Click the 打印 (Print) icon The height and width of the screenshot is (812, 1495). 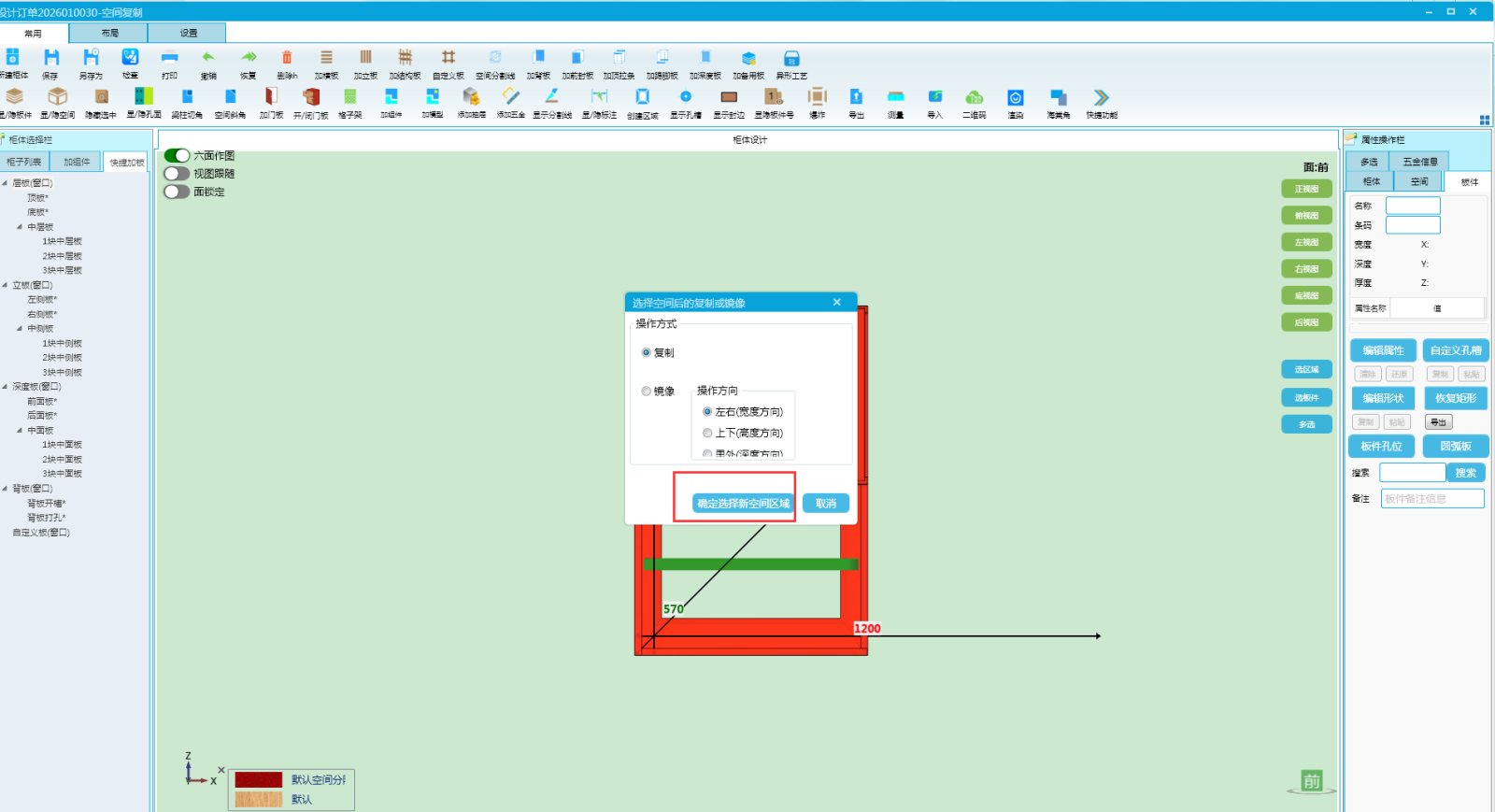click(x=169, y=59)
